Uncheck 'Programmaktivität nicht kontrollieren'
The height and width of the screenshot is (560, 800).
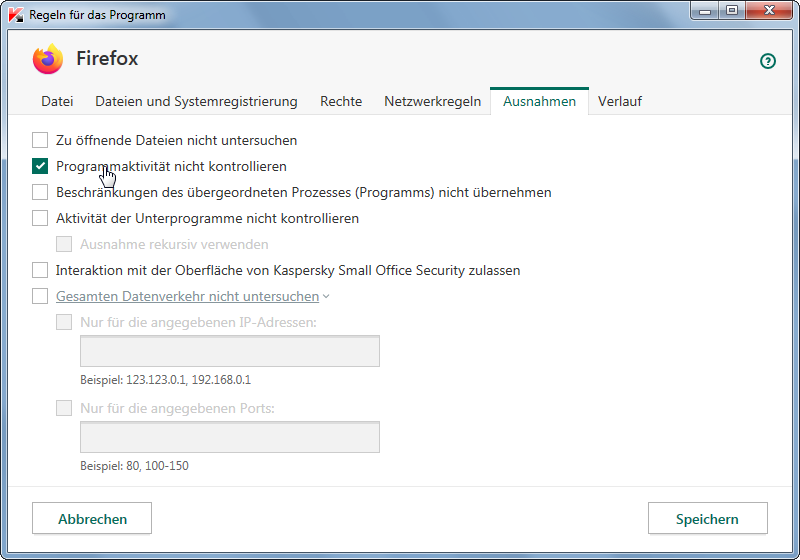coord(40,166)
